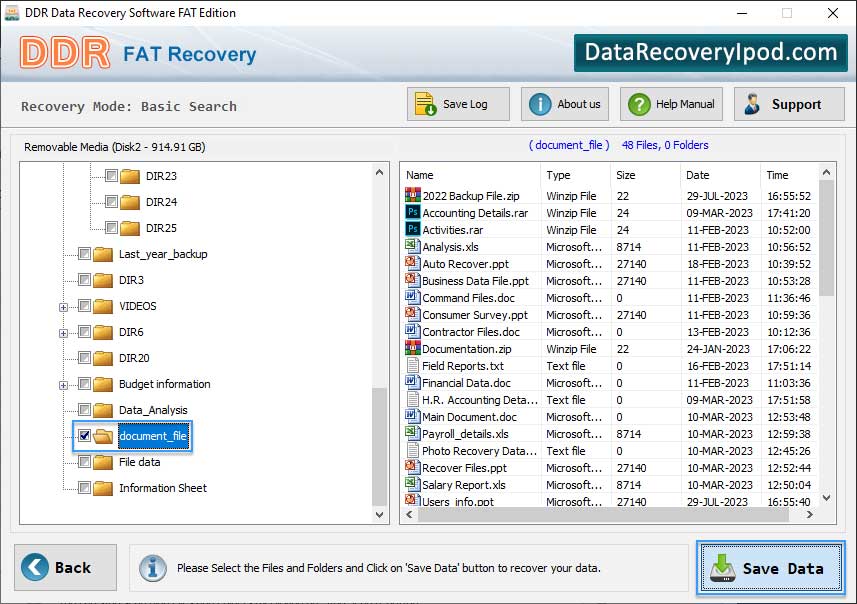The image size is (857, 604).
Task: Go Back to the previous step
Action: pyautogui.click(x=66, y=567)
